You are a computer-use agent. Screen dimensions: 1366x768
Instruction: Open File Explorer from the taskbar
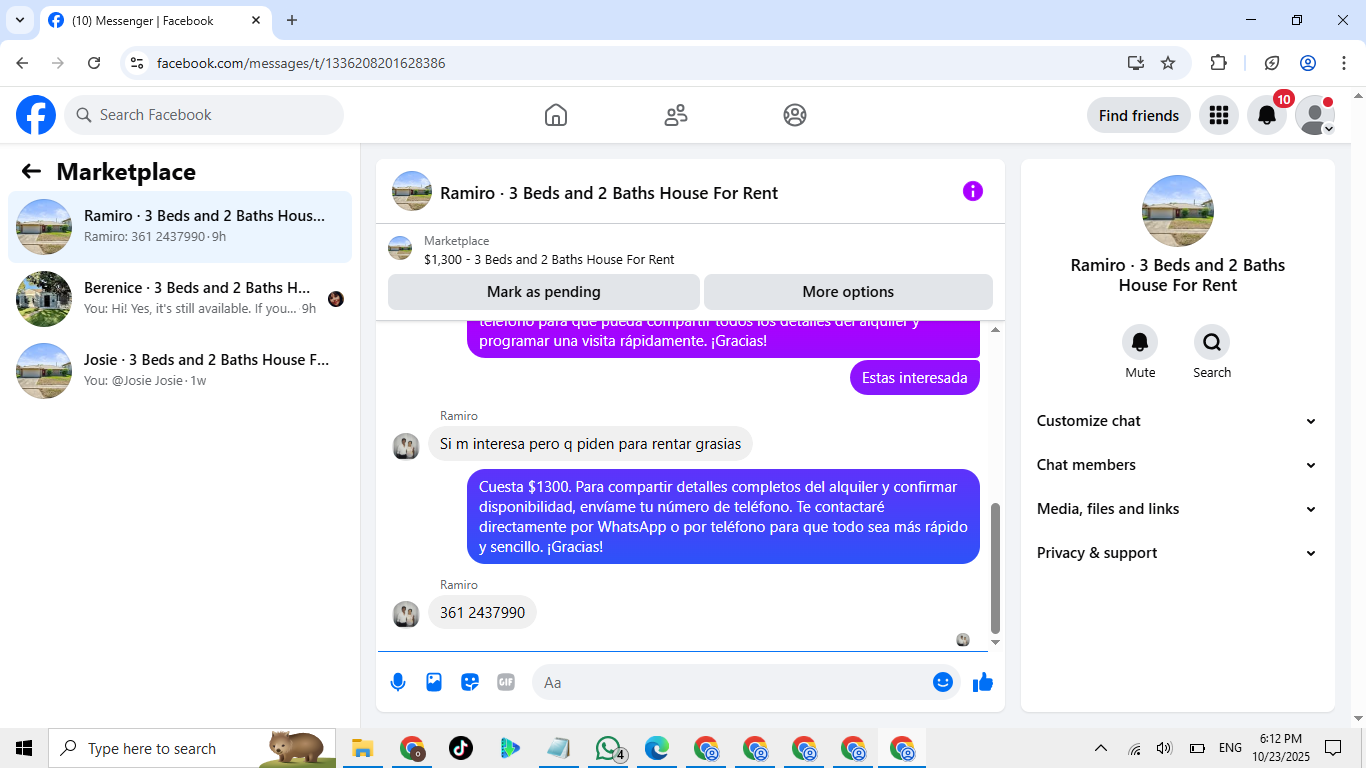[x=362, y=748]
